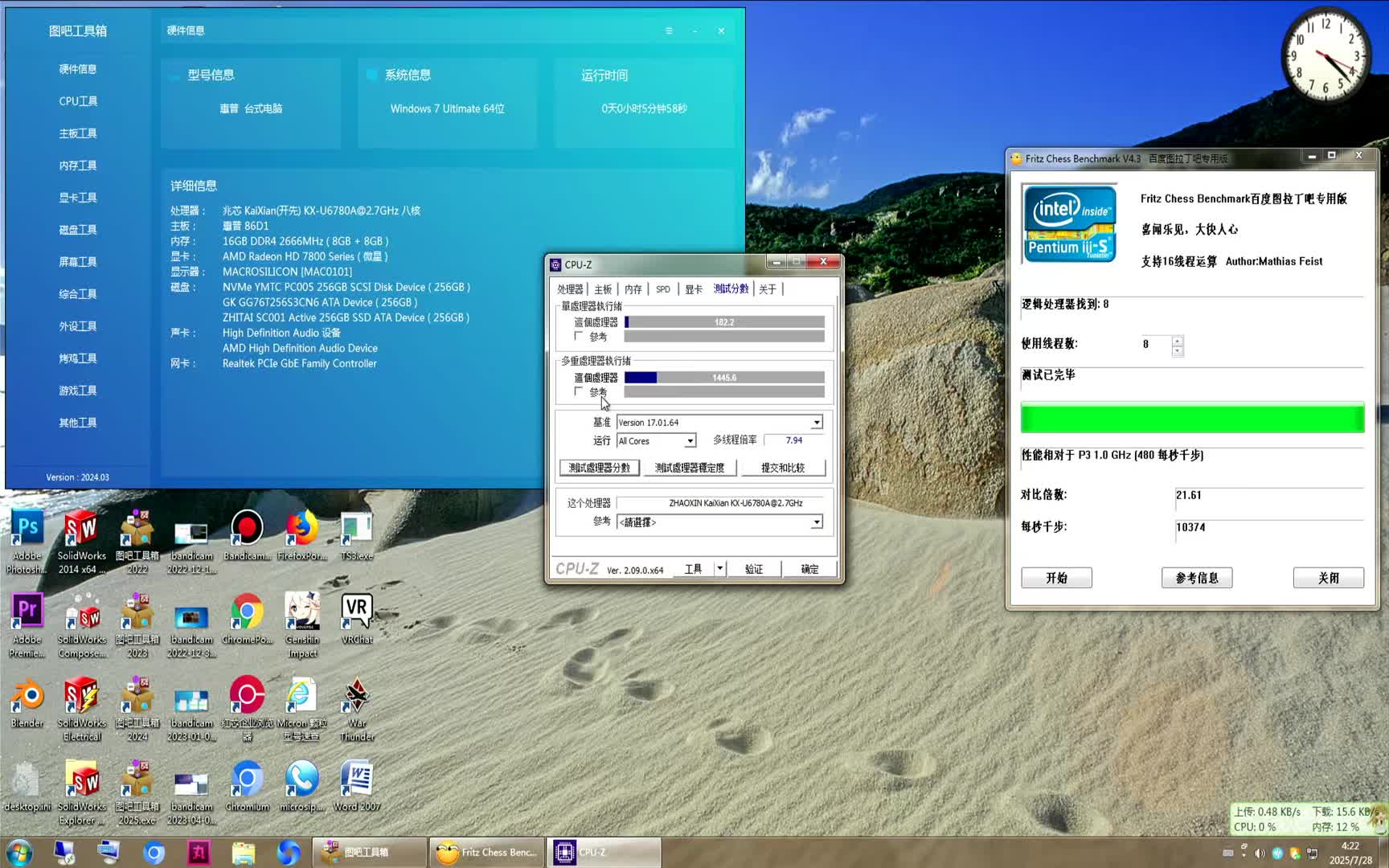Open the Firefox Portable desktop icon

[302, 530]
